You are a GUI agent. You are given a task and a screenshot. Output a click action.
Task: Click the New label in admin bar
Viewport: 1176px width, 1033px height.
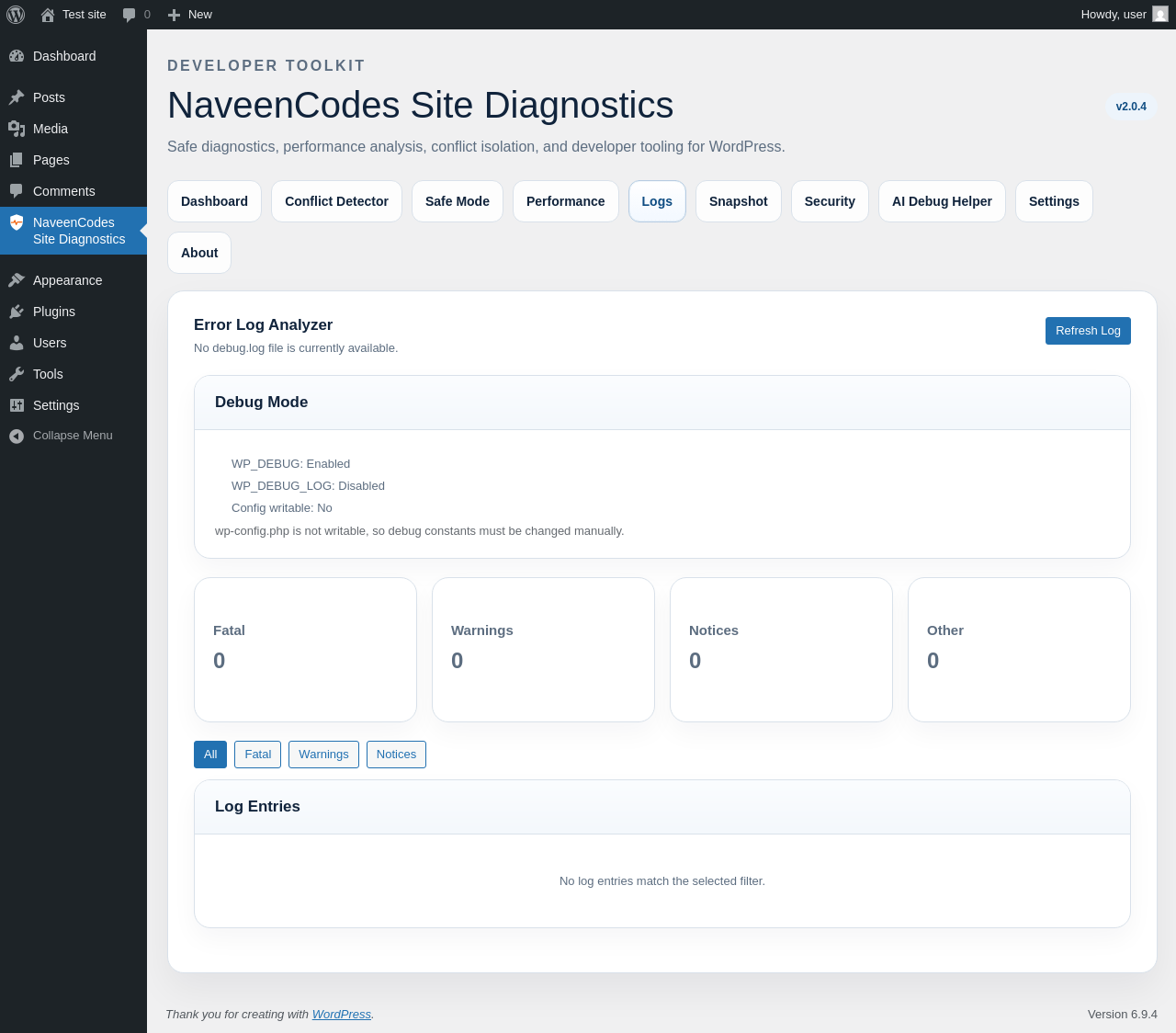[200, 15]
